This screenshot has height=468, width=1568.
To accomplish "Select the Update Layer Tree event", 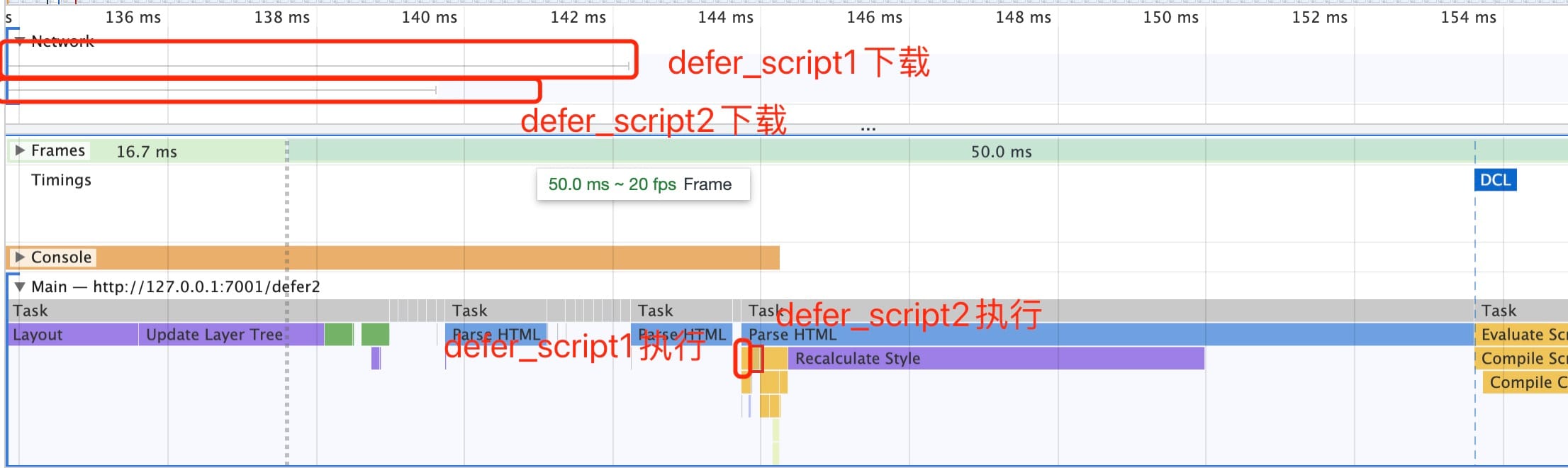I will [213, 335].
